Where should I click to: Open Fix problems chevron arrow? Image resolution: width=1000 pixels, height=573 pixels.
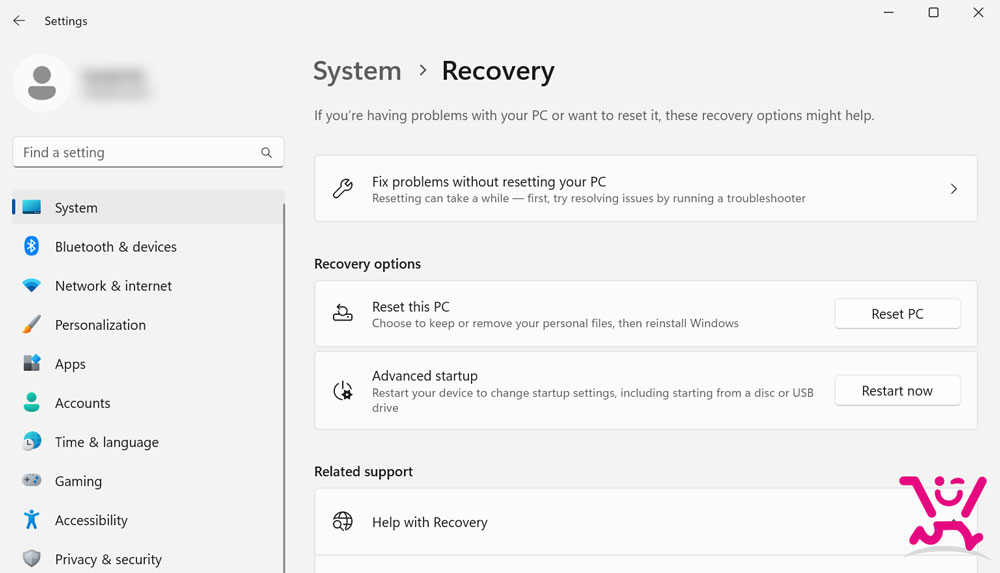pyautogui.click(x=953, y=189)
